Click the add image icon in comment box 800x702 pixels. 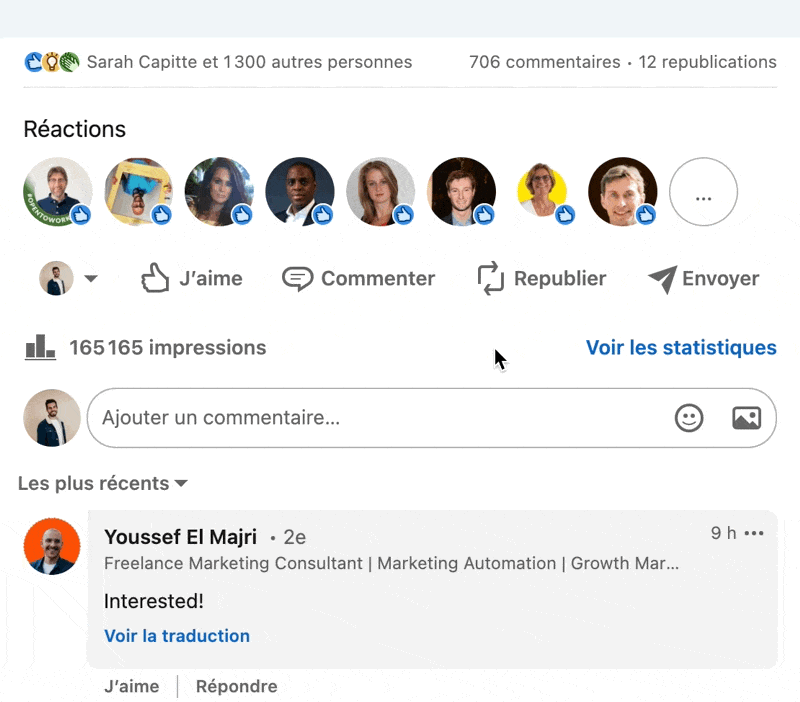pyautogui.click(x=746, y=418)
